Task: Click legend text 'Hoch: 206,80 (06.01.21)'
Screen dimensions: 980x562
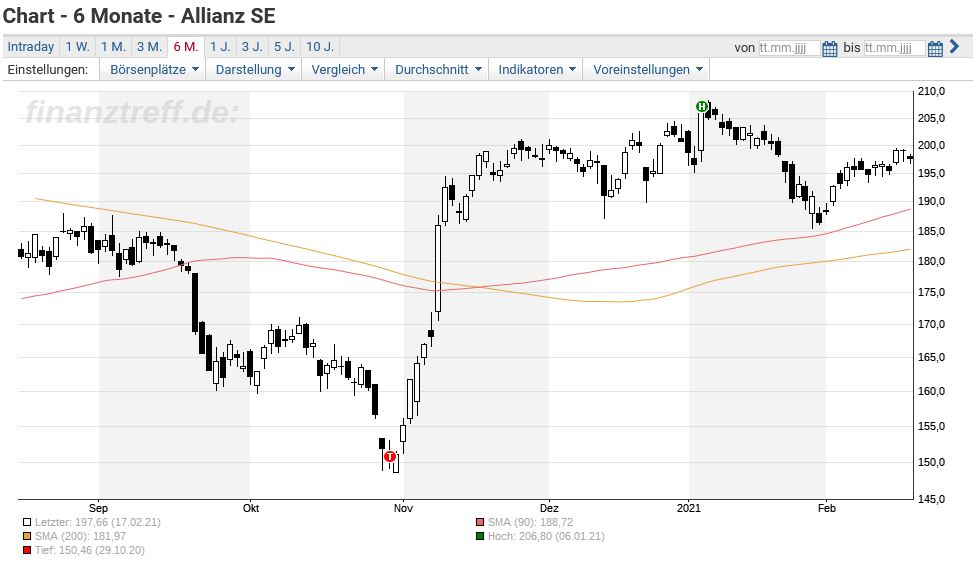Action: point(546,536)
